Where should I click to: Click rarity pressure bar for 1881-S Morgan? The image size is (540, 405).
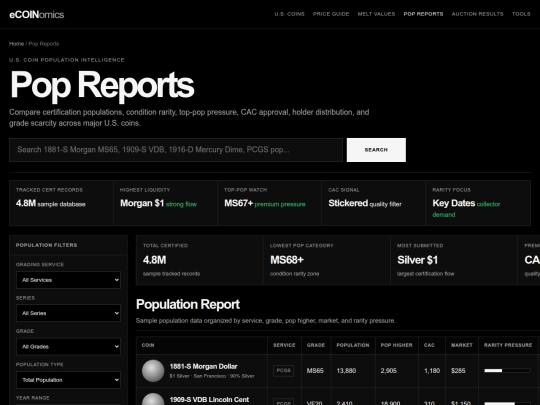coord(507,371)
